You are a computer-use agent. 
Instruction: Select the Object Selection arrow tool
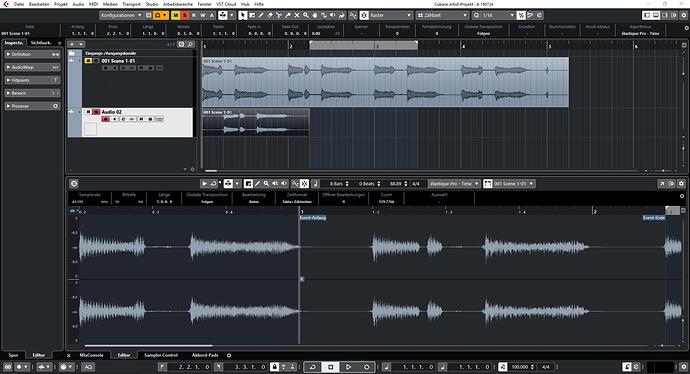point(242,15)
